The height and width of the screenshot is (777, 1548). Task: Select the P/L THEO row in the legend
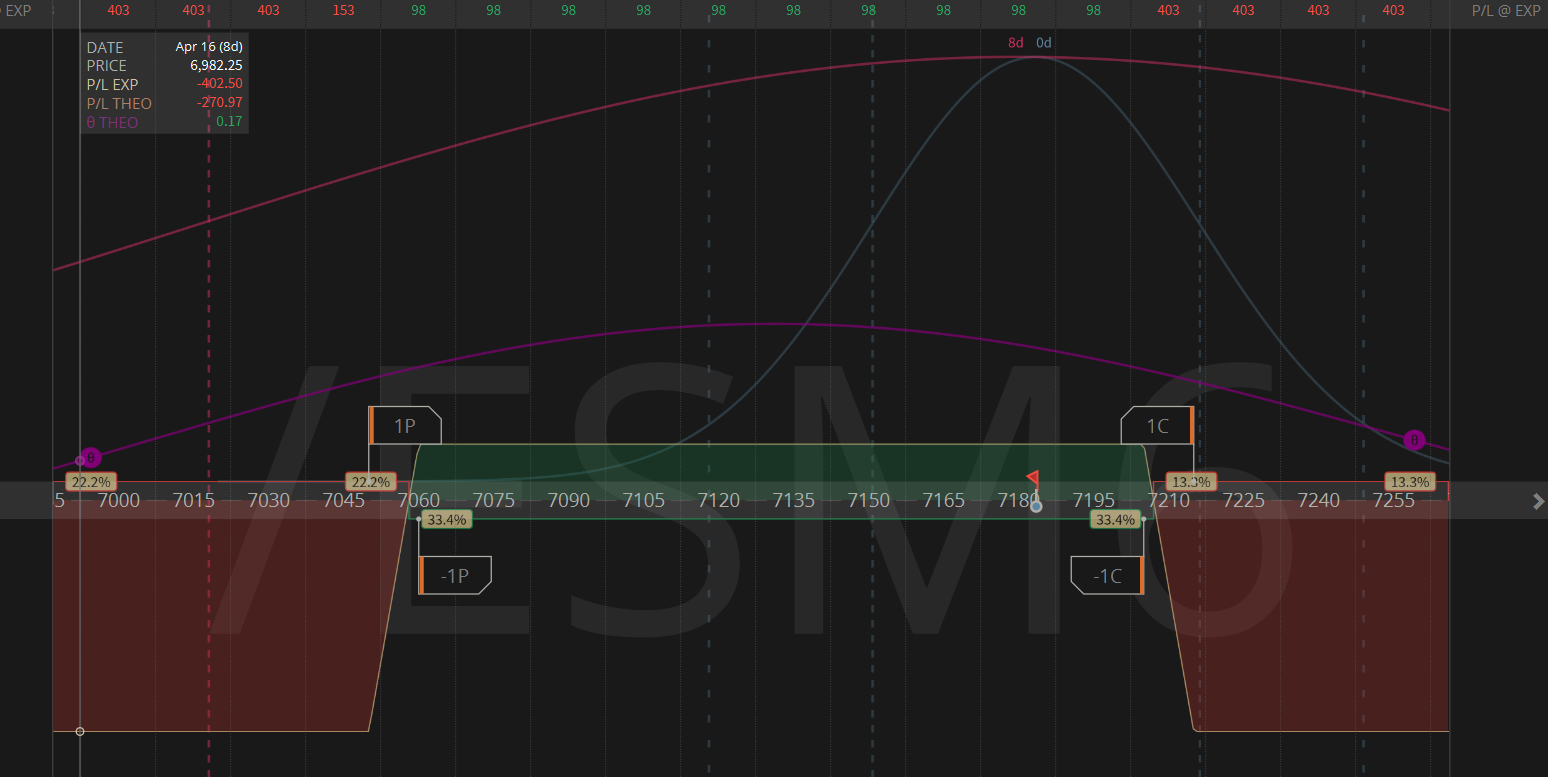pos(119,103)
